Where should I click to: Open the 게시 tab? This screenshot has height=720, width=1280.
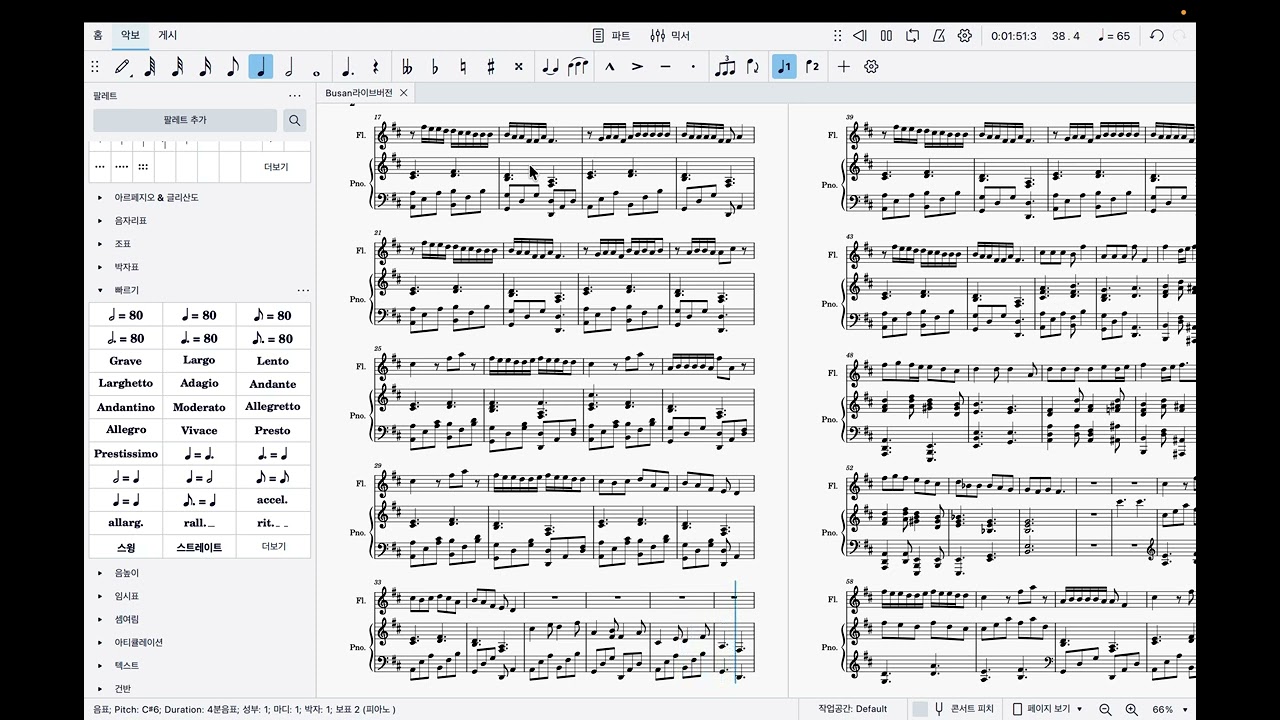(x=168, y=35)
